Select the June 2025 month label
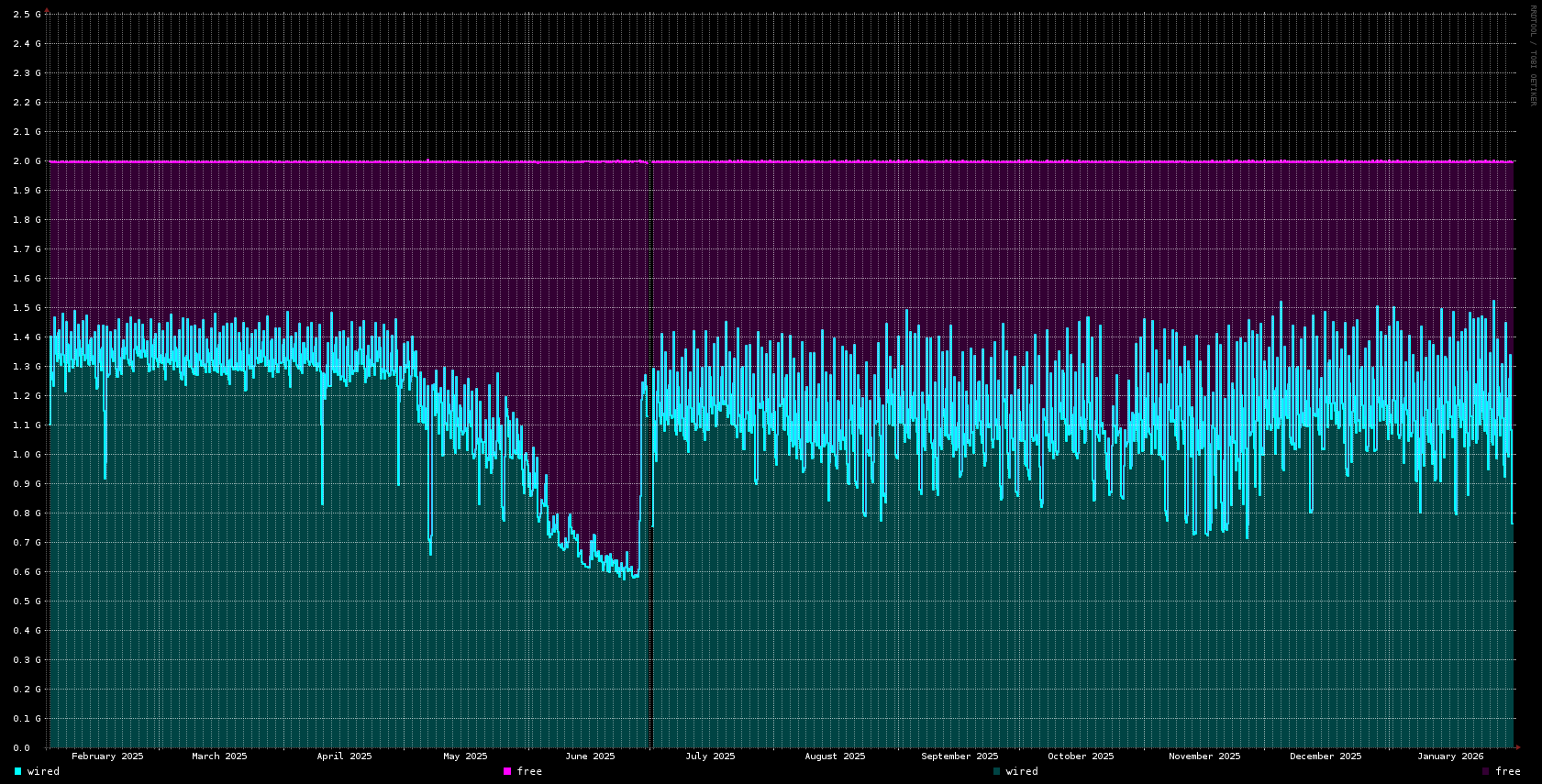 click(x=590, y=756)
